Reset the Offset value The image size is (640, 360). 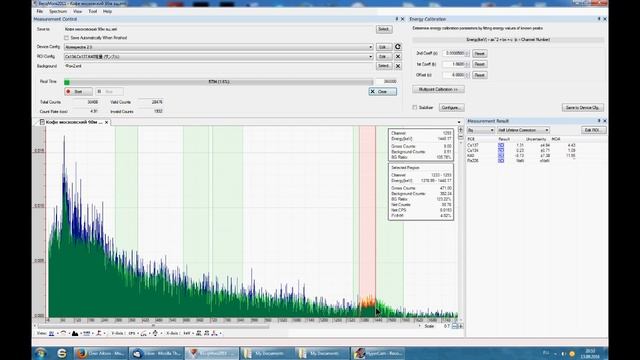[480, 75]
